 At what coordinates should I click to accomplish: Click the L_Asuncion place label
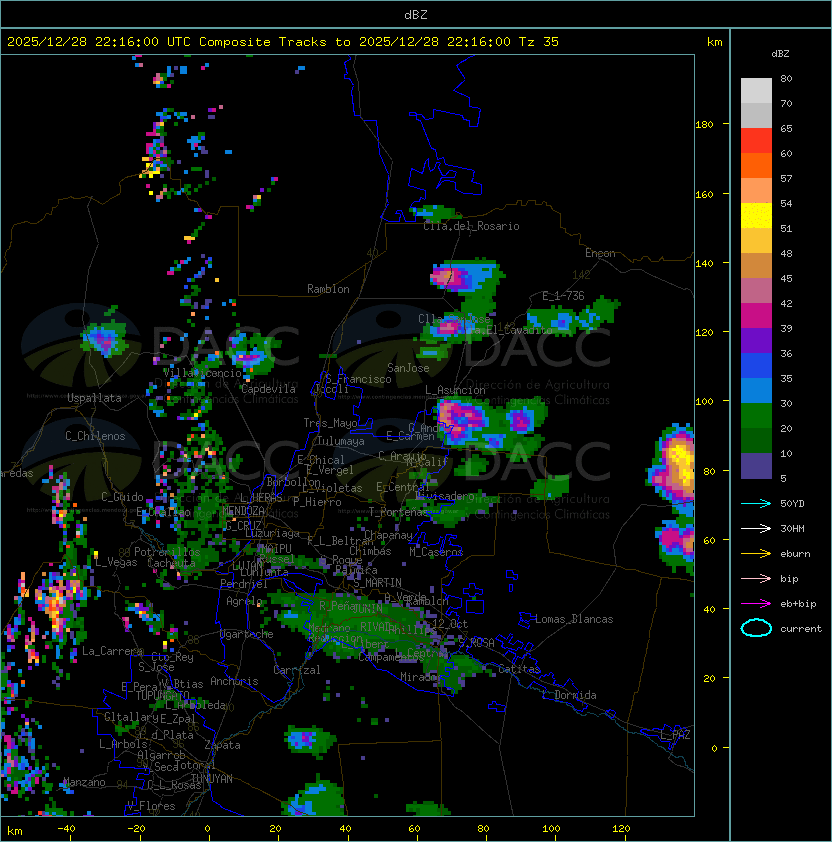point(455,390)
